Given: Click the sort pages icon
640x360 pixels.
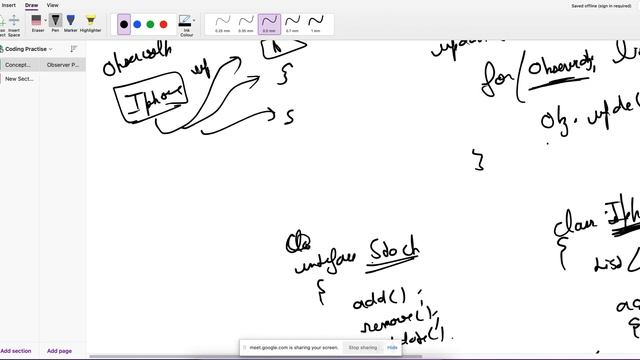Looking at the screenshot, I should click(x=73, y=49).
